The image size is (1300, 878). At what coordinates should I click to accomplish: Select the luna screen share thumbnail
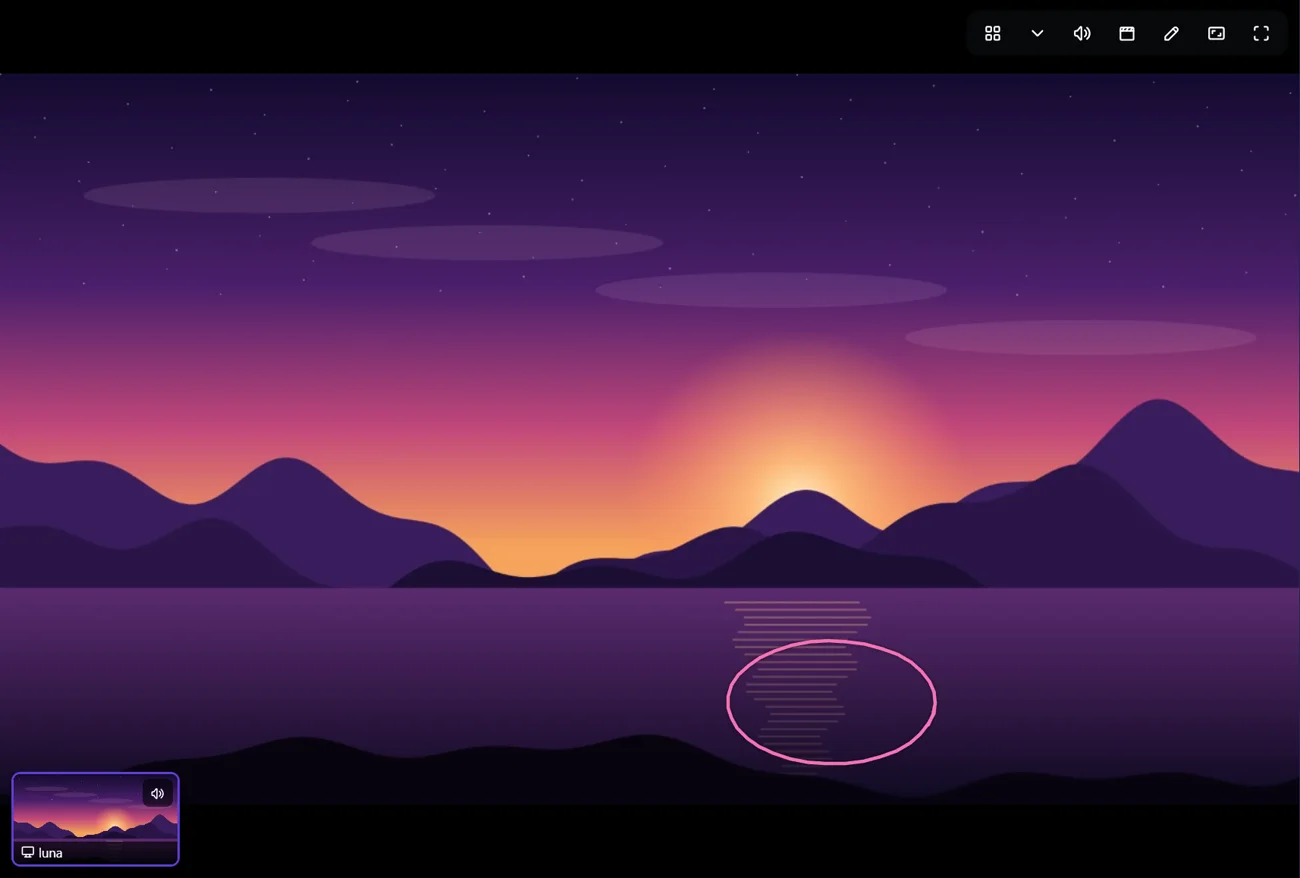tap(95, 819)
